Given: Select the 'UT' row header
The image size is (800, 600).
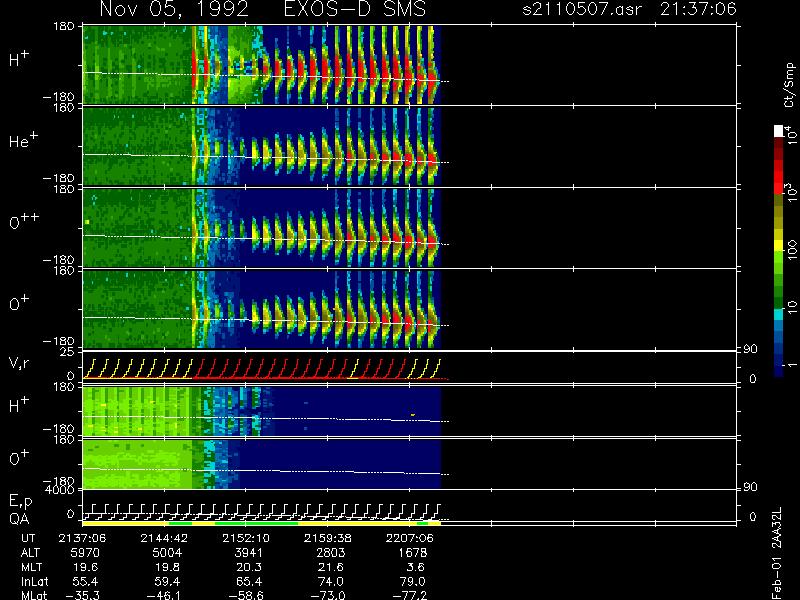Looking at the screenshot, I should pyautogui.click(x=29, y=538).
